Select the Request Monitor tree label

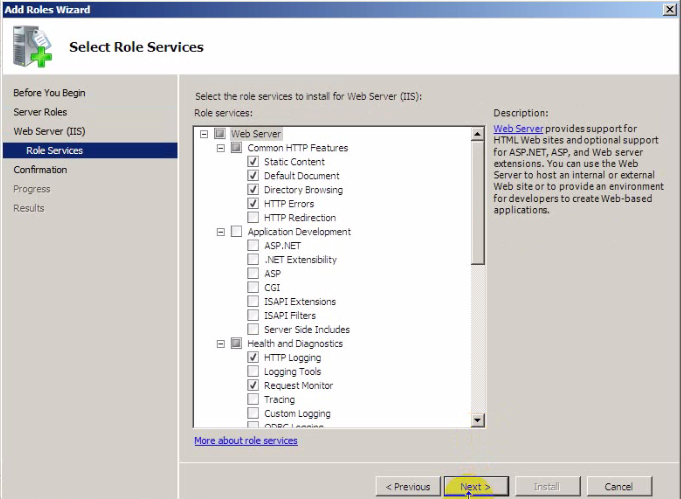point(298,385)
